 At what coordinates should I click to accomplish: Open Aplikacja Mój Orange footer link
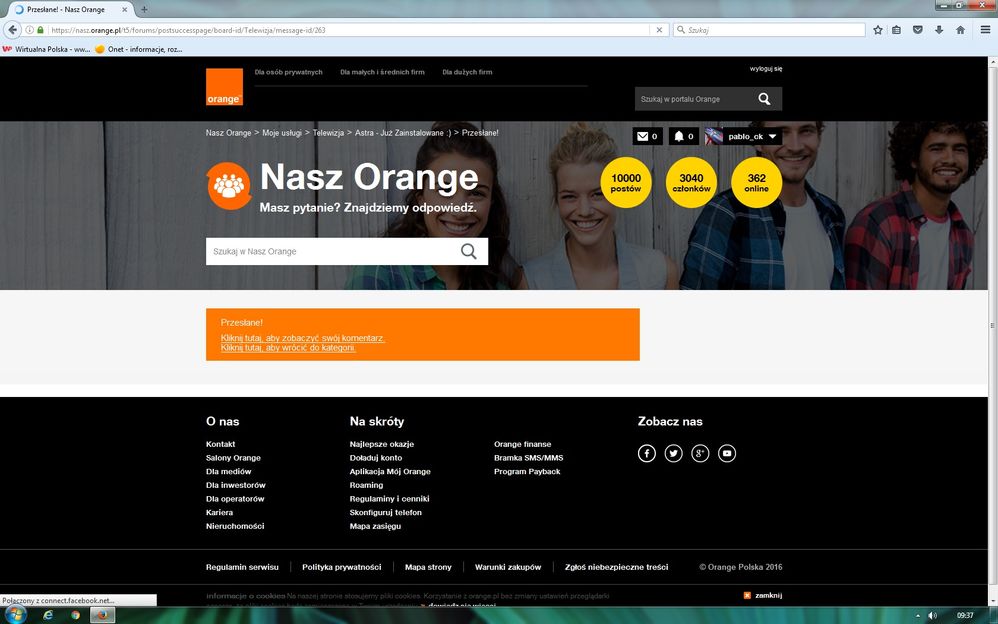tap(390, 472)
